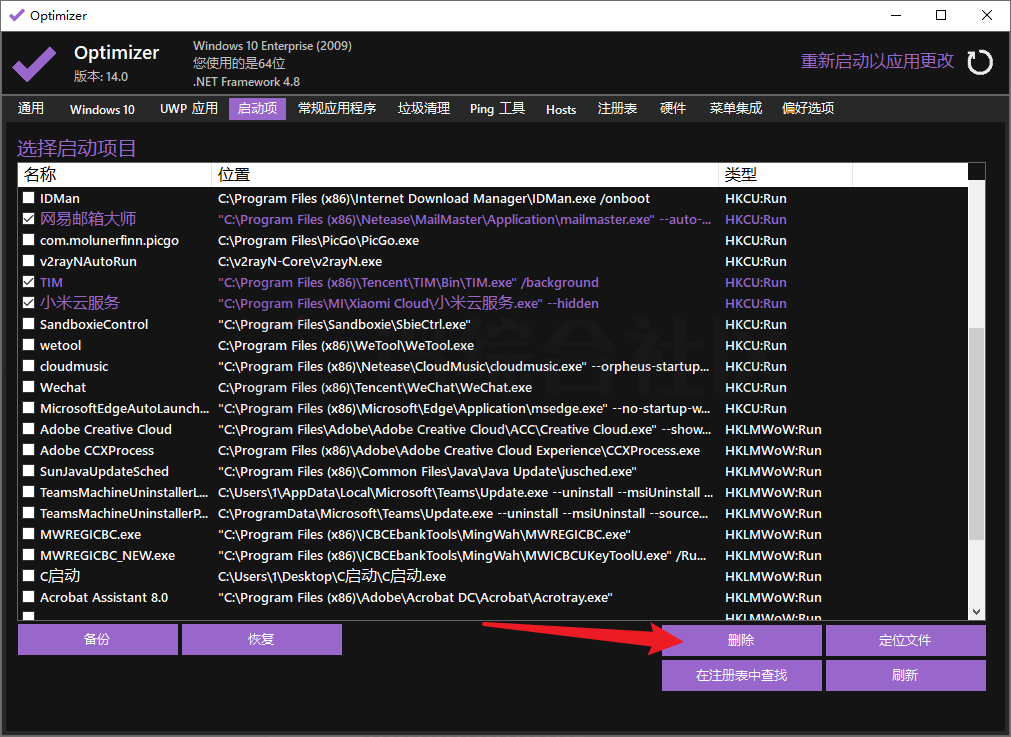Click the C:\v2rayN-Core\v2rayN.exe path

[x=300, y=261]
